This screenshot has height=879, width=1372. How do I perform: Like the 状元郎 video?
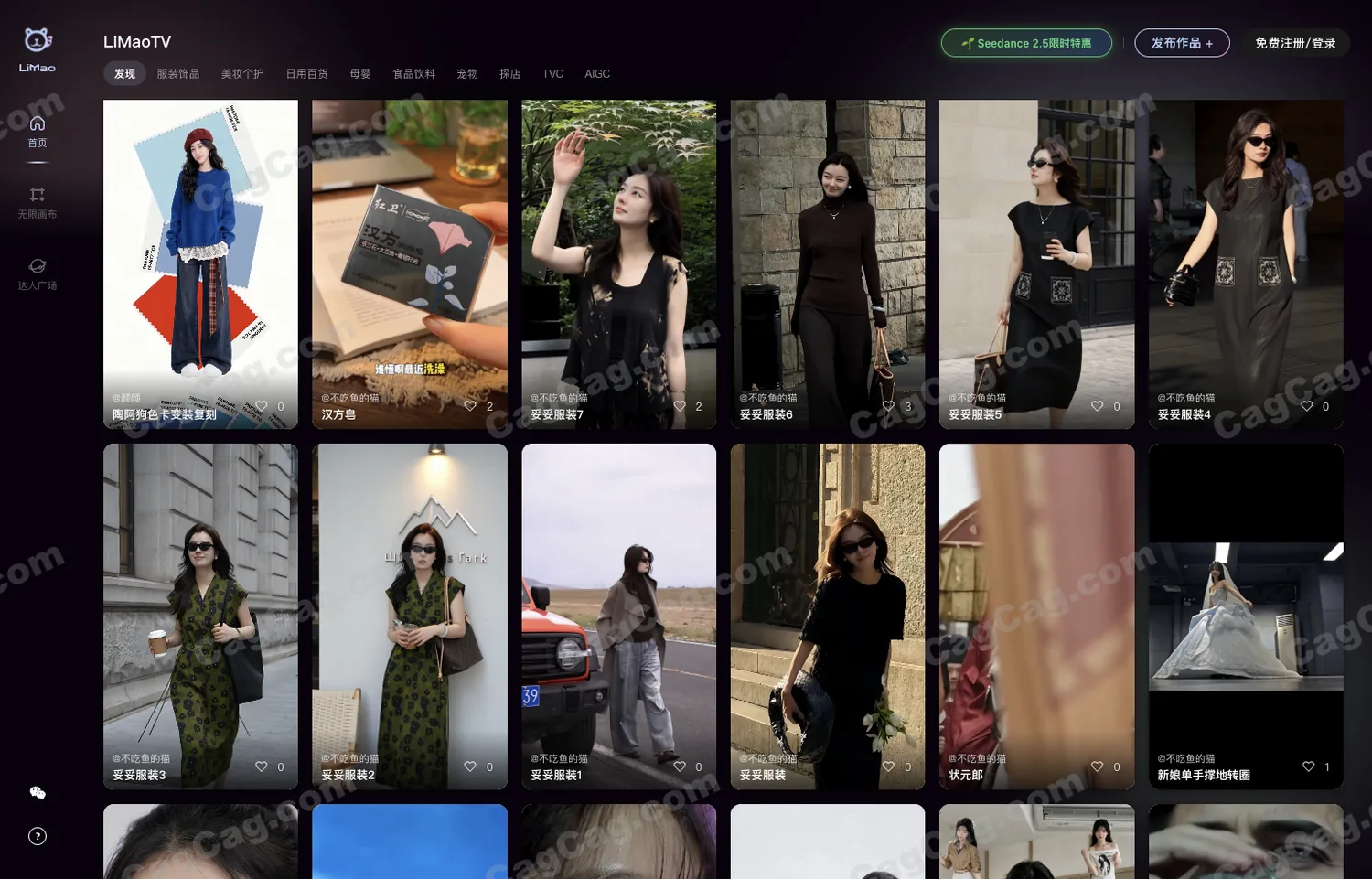click(x=1098, y=766)
